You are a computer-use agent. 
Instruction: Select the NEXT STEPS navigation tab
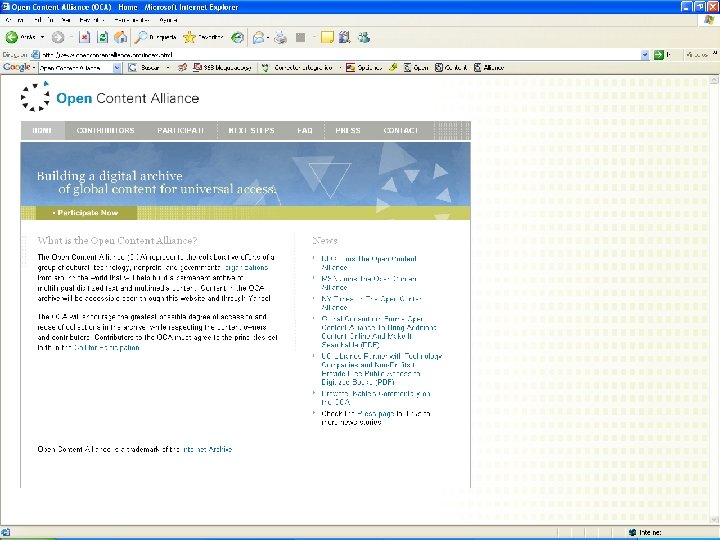point(251,130)
